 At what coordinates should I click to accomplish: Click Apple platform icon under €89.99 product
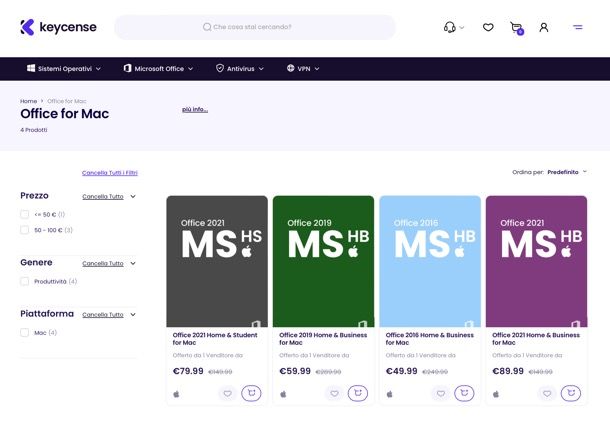click(496, 394)
